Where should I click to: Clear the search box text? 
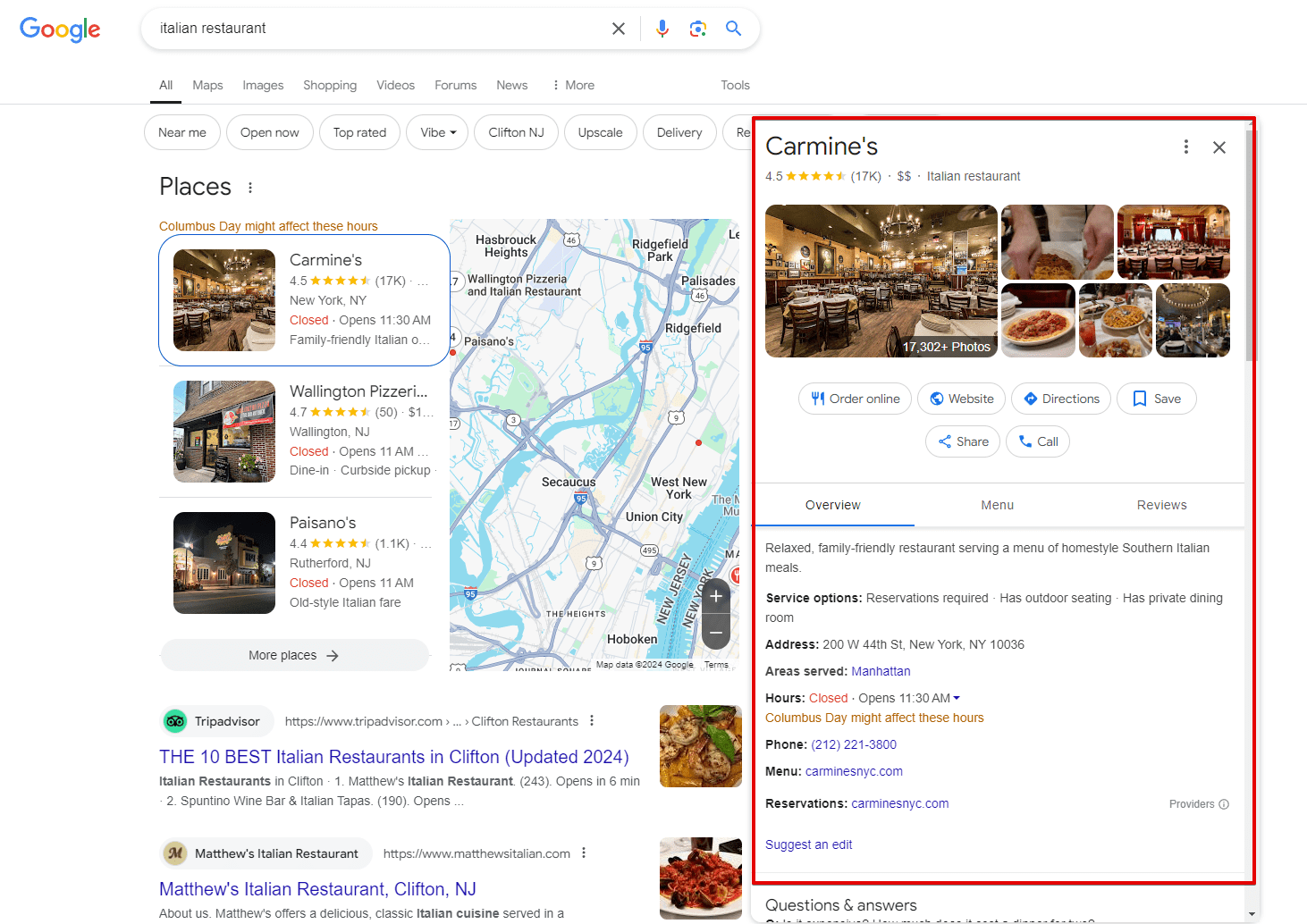tap(618, 29)
